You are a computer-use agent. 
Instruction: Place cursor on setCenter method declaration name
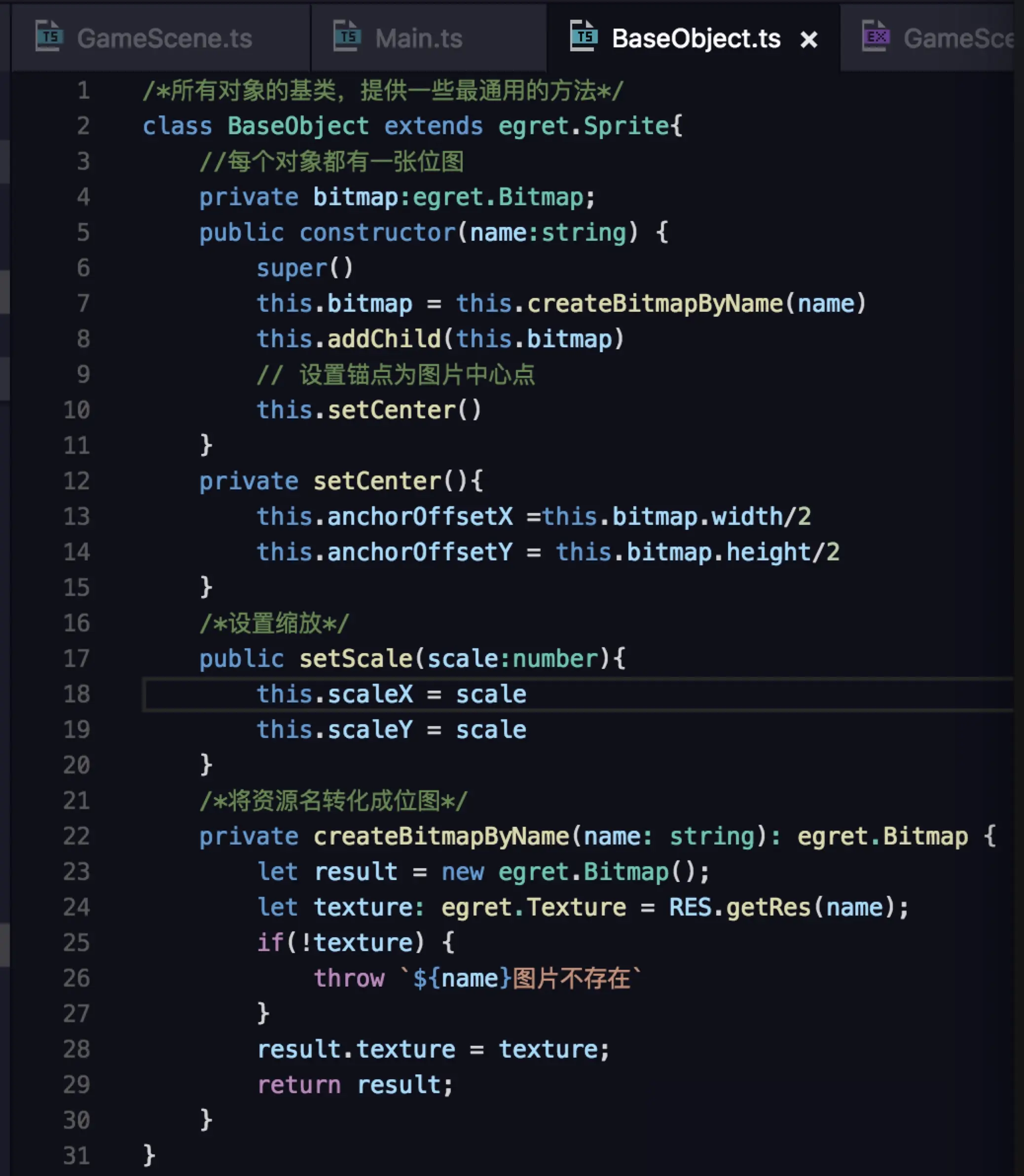[377, 481]
